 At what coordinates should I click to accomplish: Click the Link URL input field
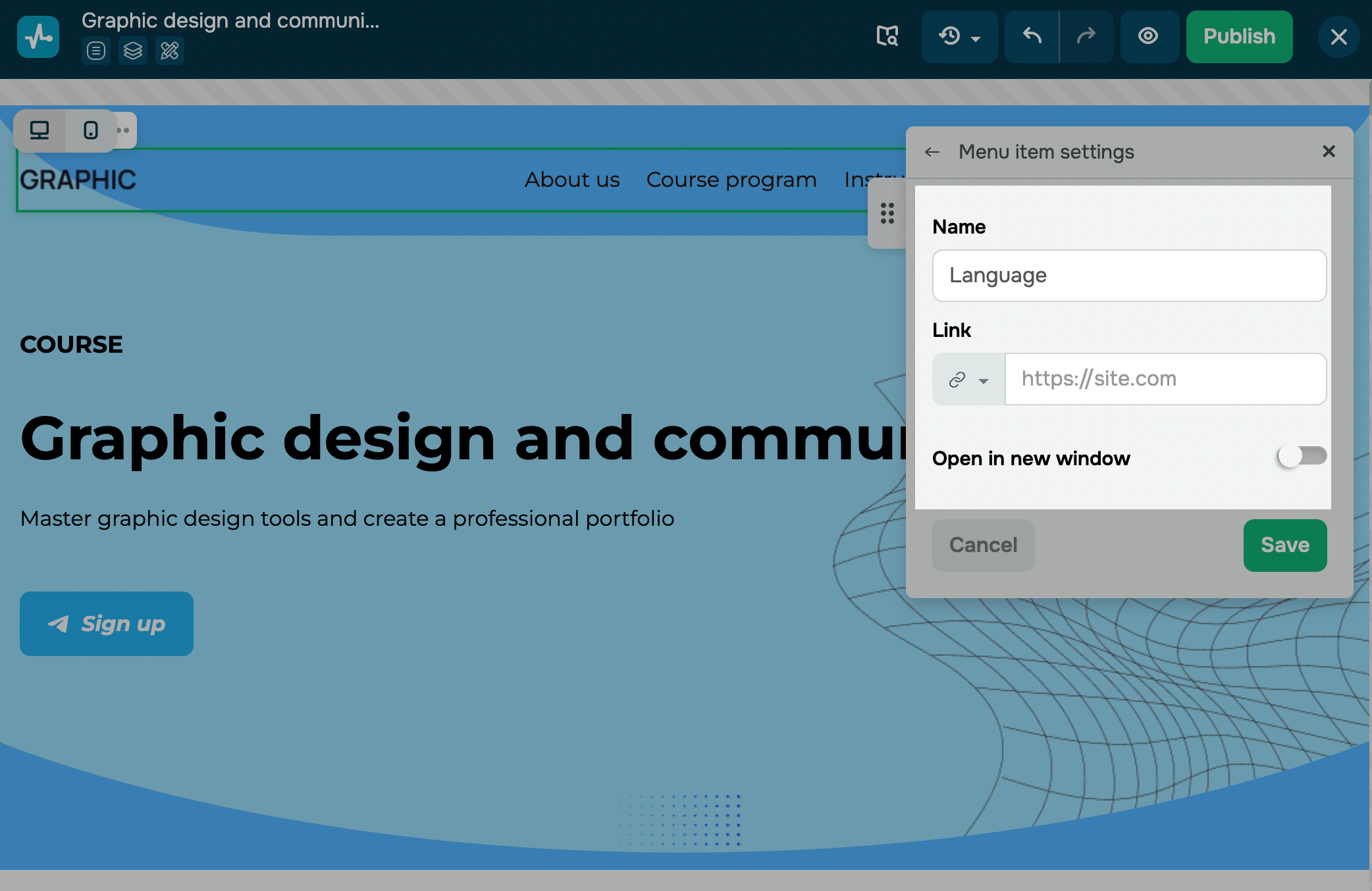[x=1165, y=379]
